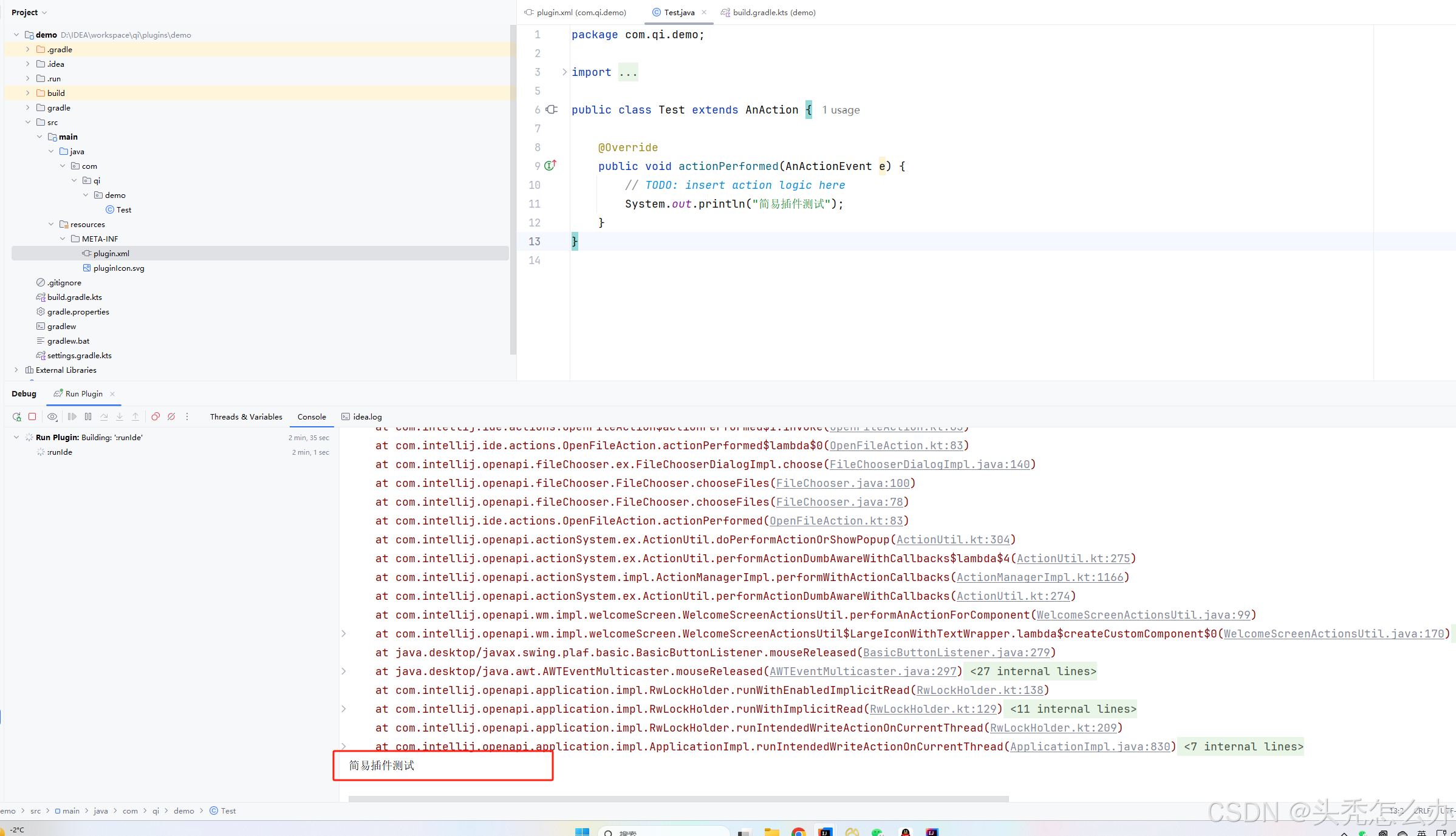Select plugin.xml in the project tree
Viewport: 1456px width, 836px height.
(111, 253)
